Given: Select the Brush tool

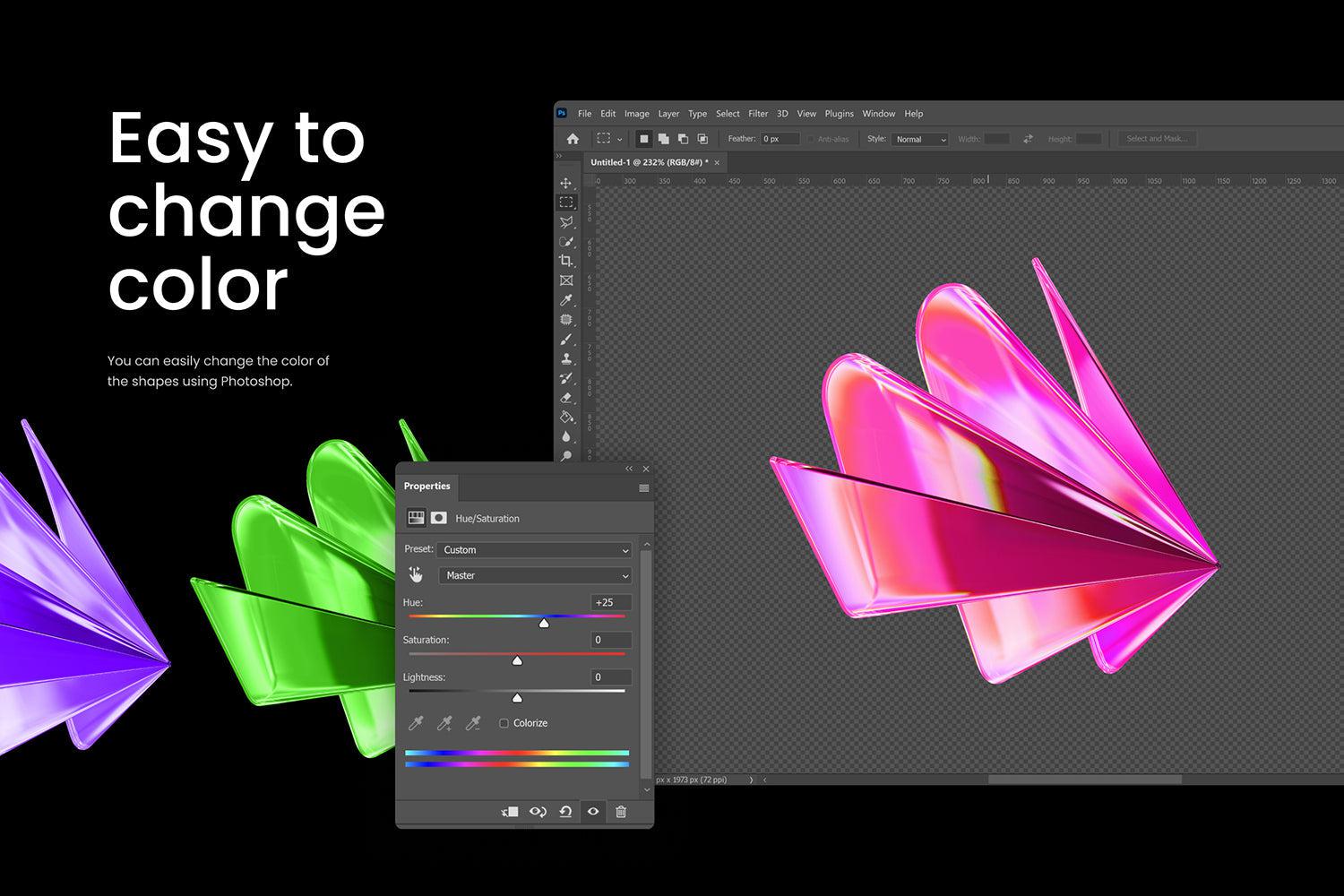Looking at the screenshot, I should pyautogui.click(x=566, y=339).
